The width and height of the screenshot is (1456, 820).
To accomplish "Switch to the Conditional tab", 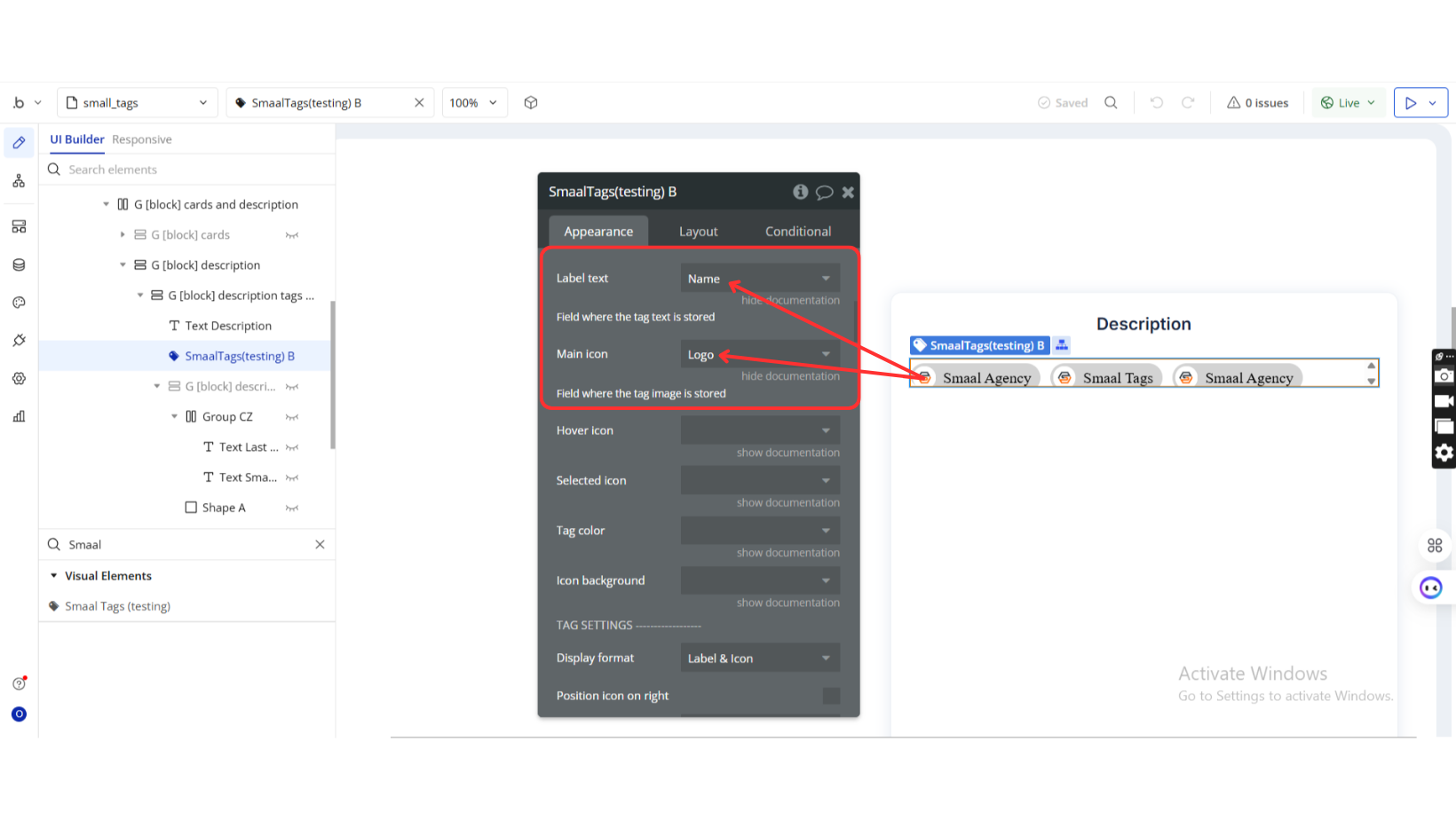I will [x=798, y=232].
